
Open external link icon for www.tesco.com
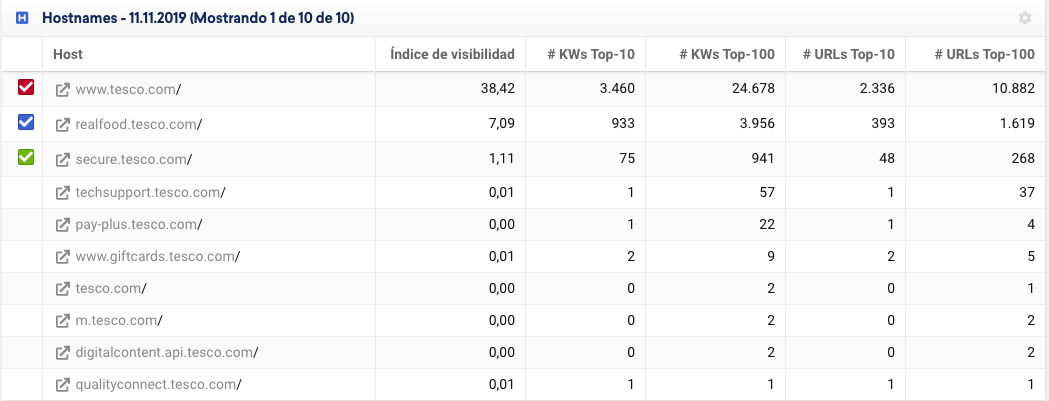pyautogui.click(x=62, y=90)
